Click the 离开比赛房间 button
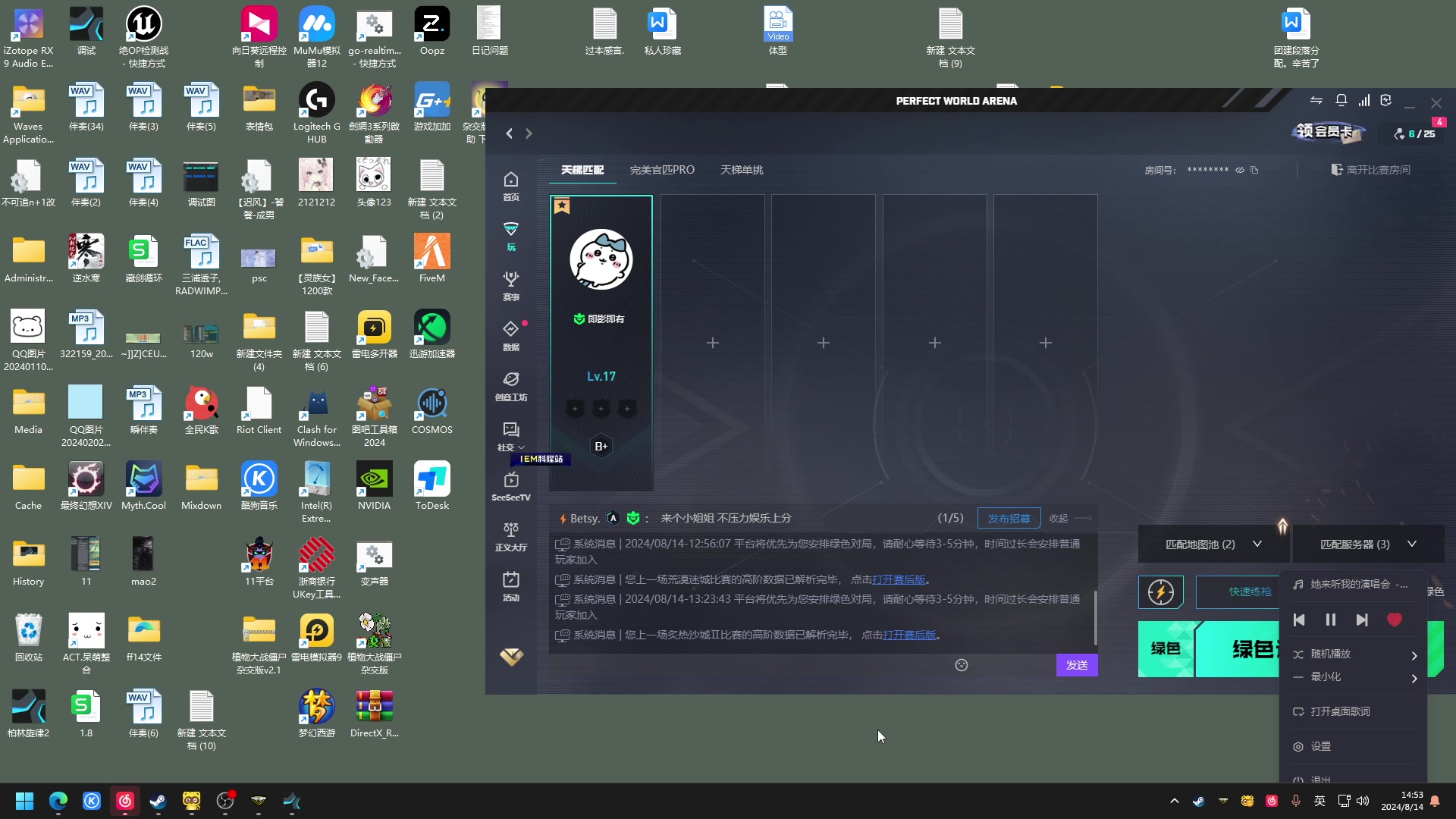This screenshot has width=1456, height=819. [1371, 170]
